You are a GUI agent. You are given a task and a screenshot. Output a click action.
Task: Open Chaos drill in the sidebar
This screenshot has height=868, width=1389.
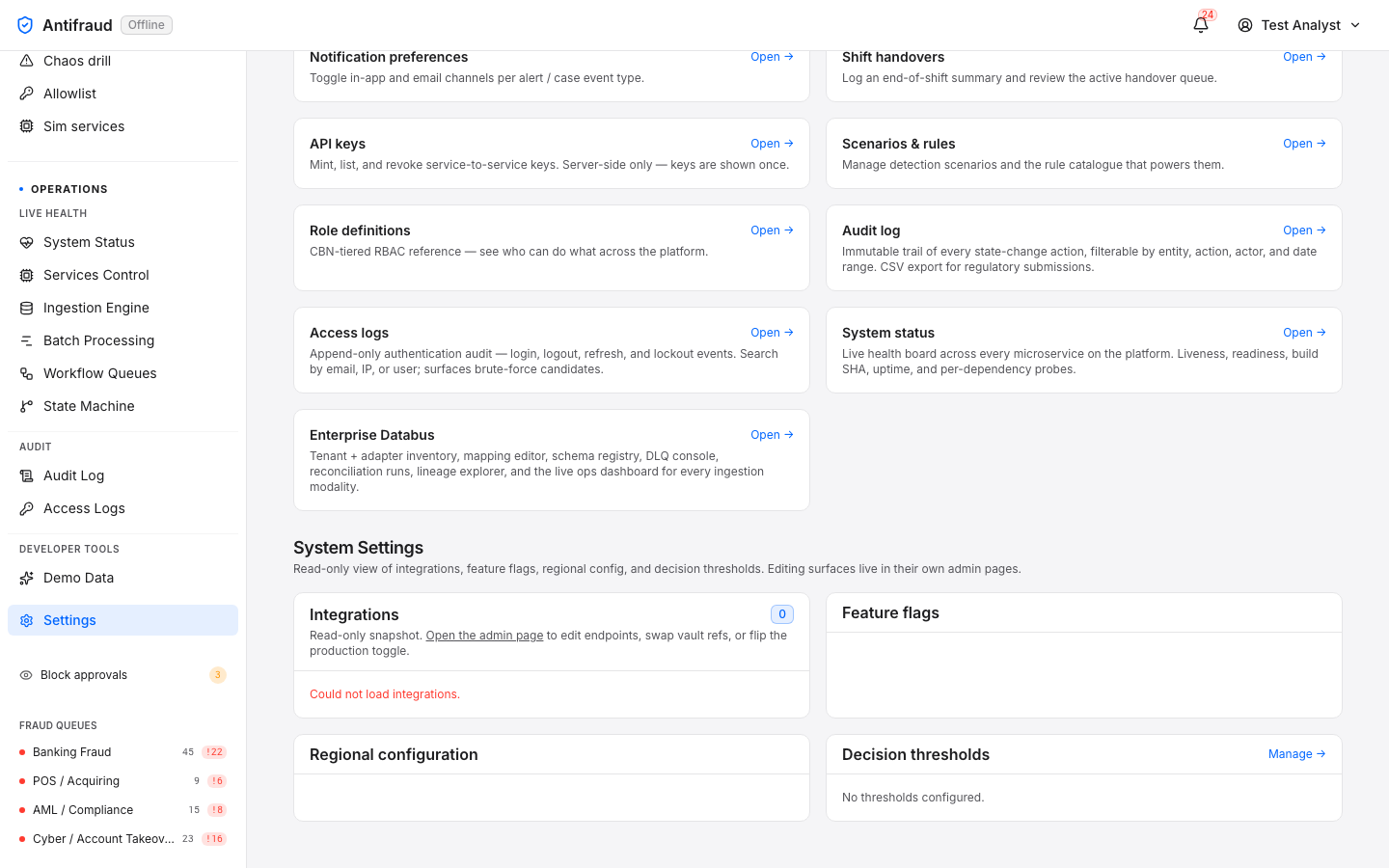tap(123, 61)
